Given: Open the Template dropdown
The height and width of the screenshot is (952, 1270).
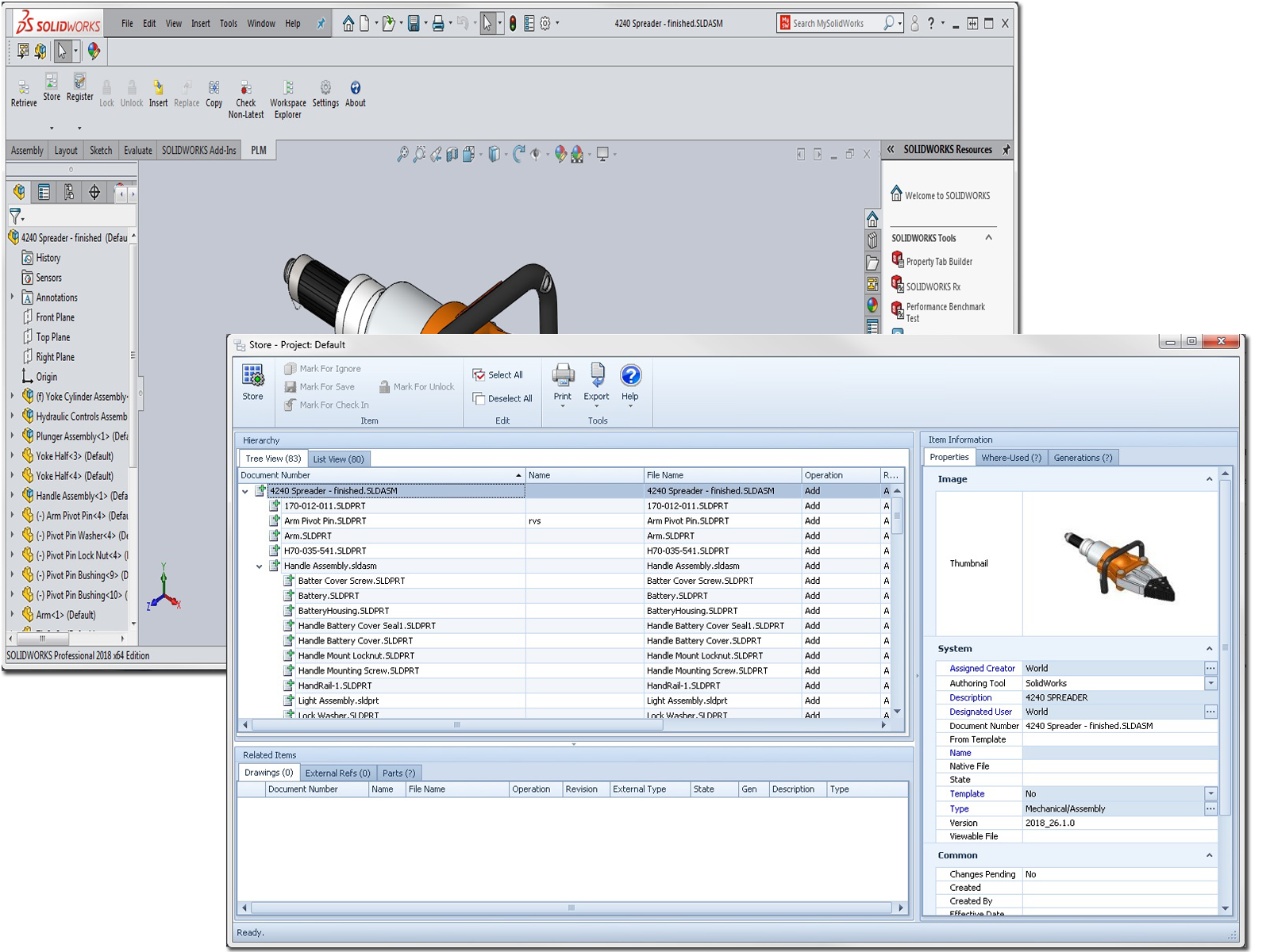Looking at the screenshot, I should click(x=1210, y=793).
